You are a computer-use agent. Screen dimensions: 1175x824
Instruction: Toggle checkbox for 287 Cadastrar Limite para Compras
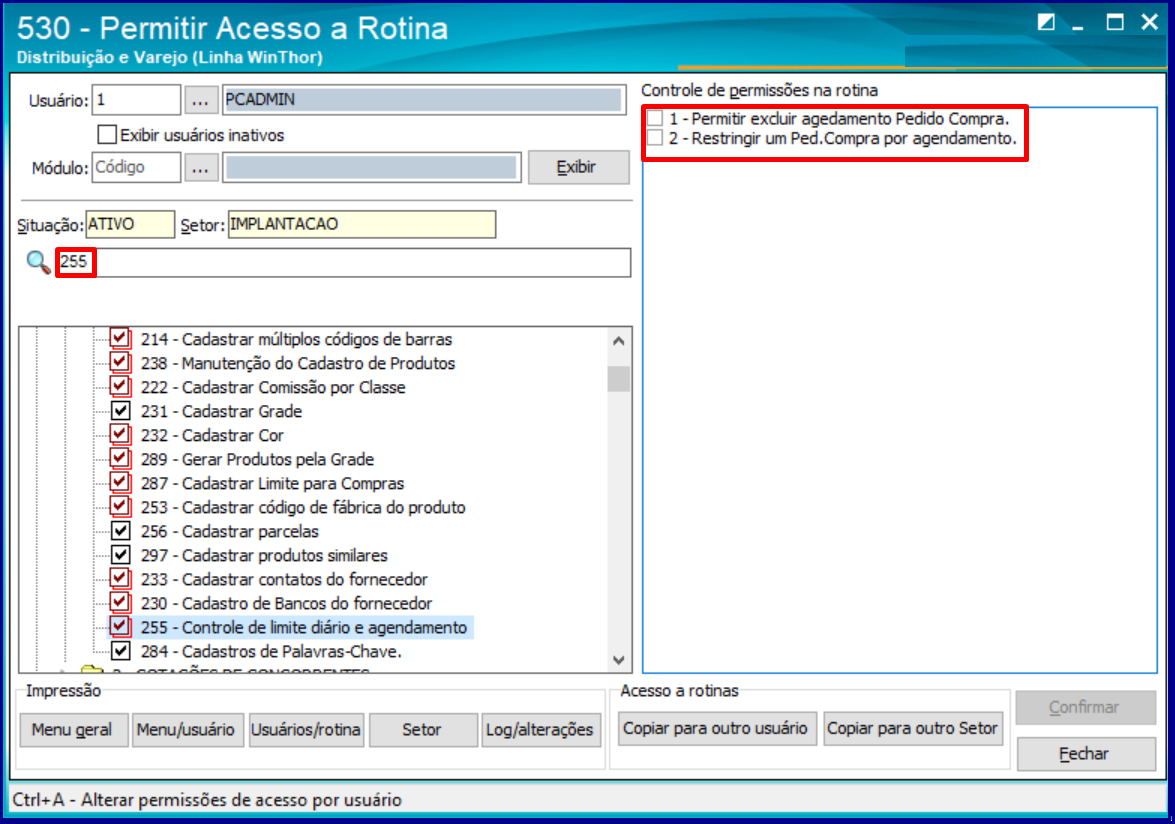coord(120,482)
